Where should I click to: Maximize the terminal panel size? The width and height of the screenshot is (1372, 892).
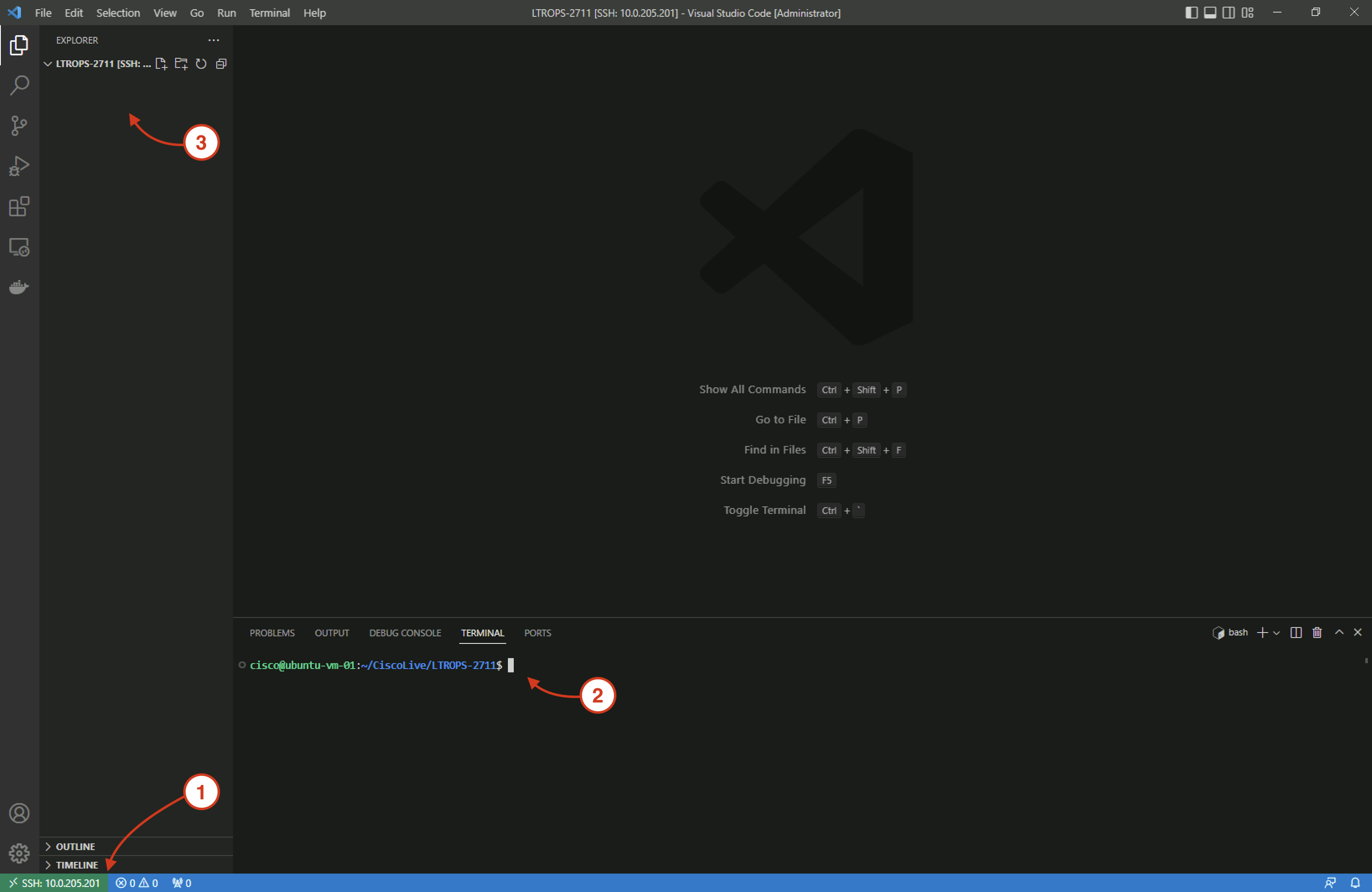pyautogui.click(x=1339, y=633)
